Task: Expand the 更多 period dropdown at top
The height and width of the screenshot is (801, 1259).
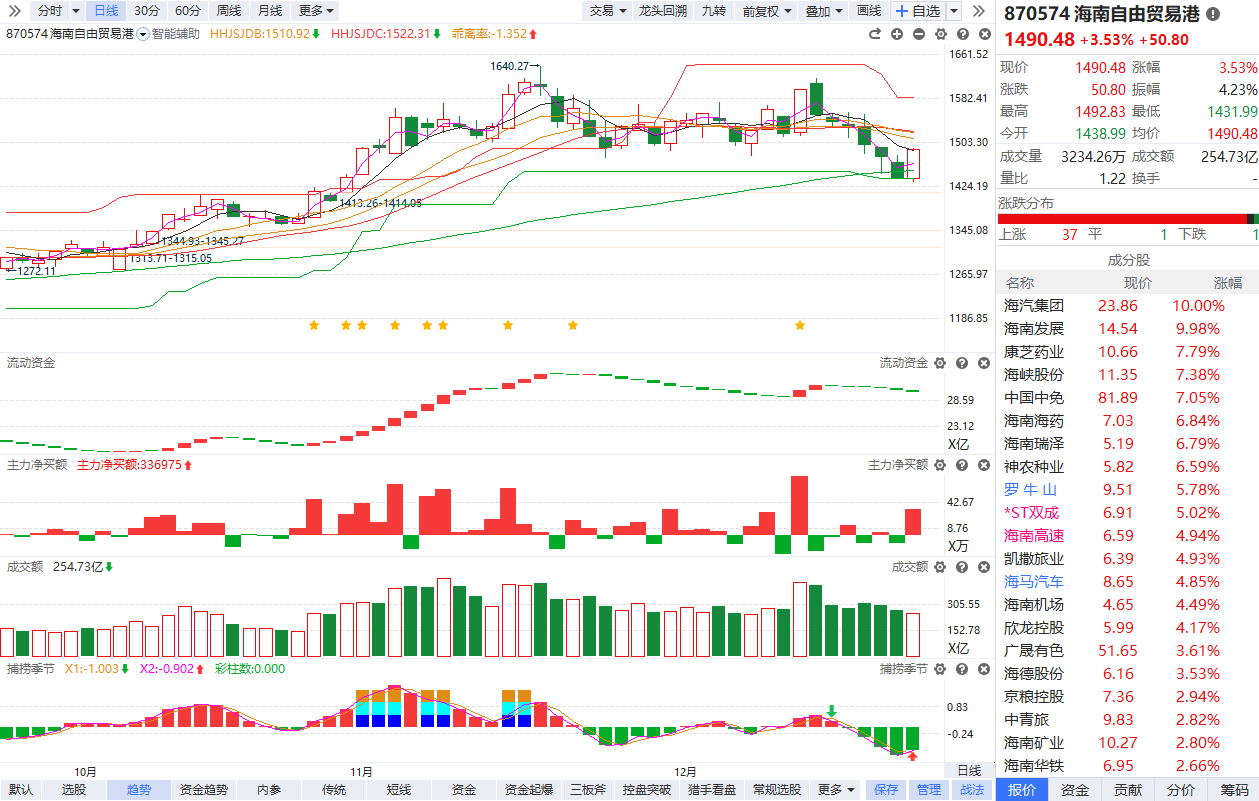Action: [x=316, y=11]
